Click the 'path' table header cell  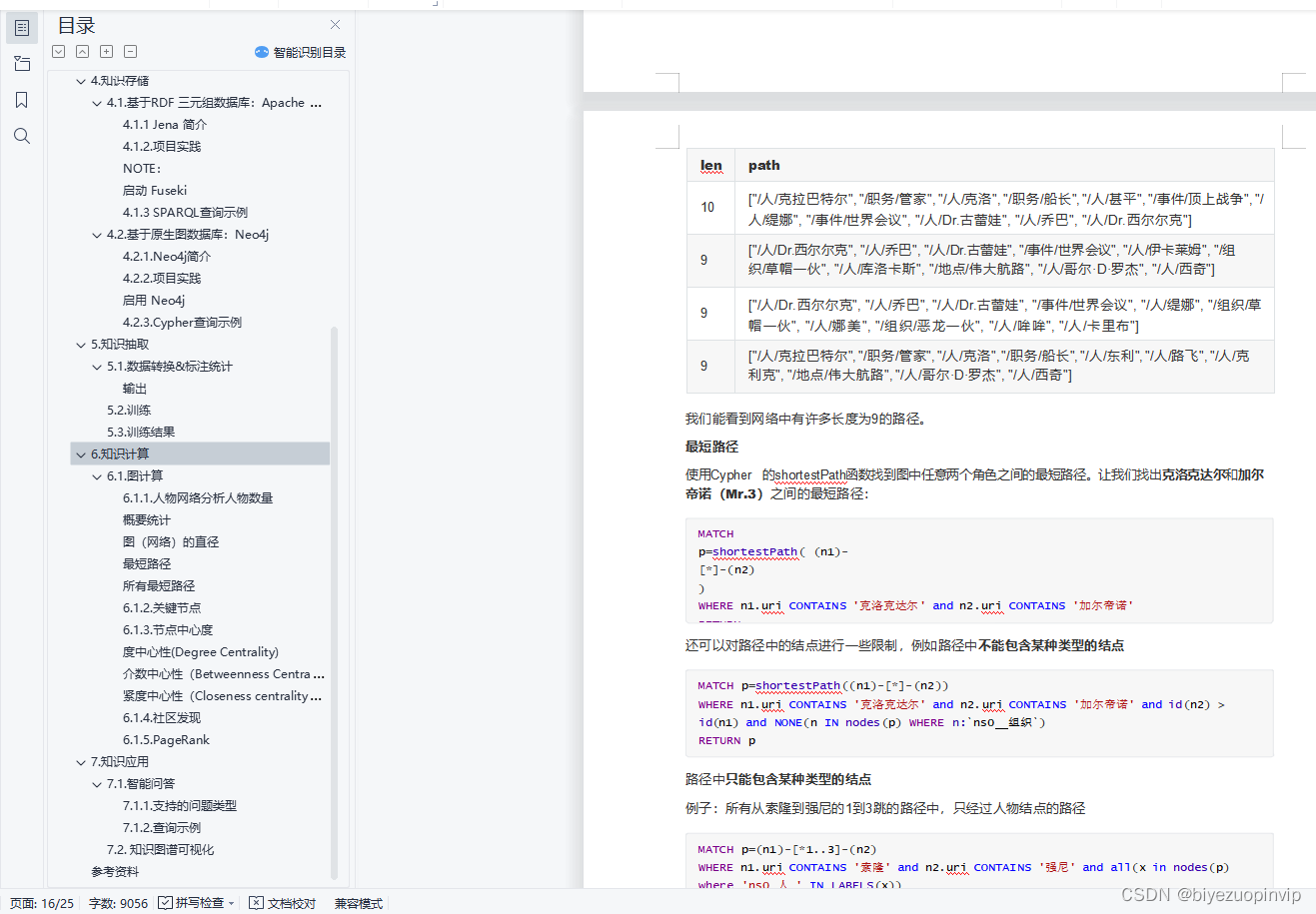coord(1005,166)
